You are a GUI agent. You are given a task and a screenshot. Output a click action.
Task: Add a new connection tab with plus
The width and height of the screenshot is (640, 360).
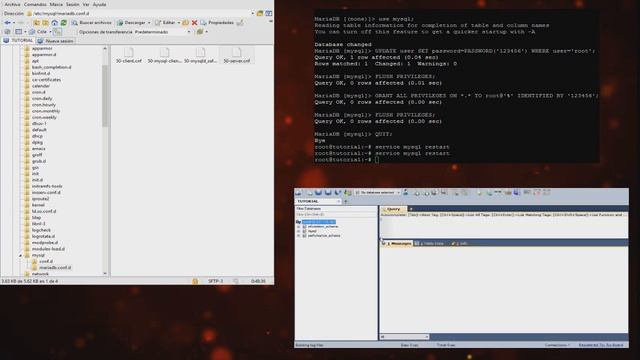pyautogui.click(x=346, y=202)
